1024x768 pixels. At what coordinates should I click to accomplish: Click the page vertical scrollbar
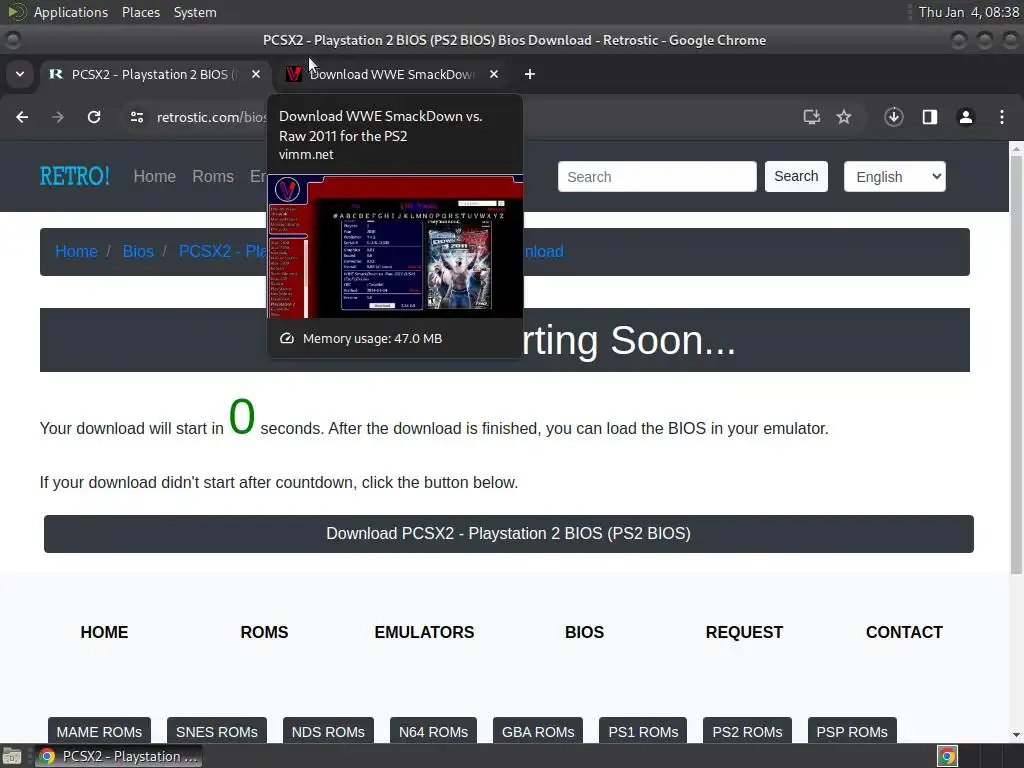click(x=1016, y=366)
